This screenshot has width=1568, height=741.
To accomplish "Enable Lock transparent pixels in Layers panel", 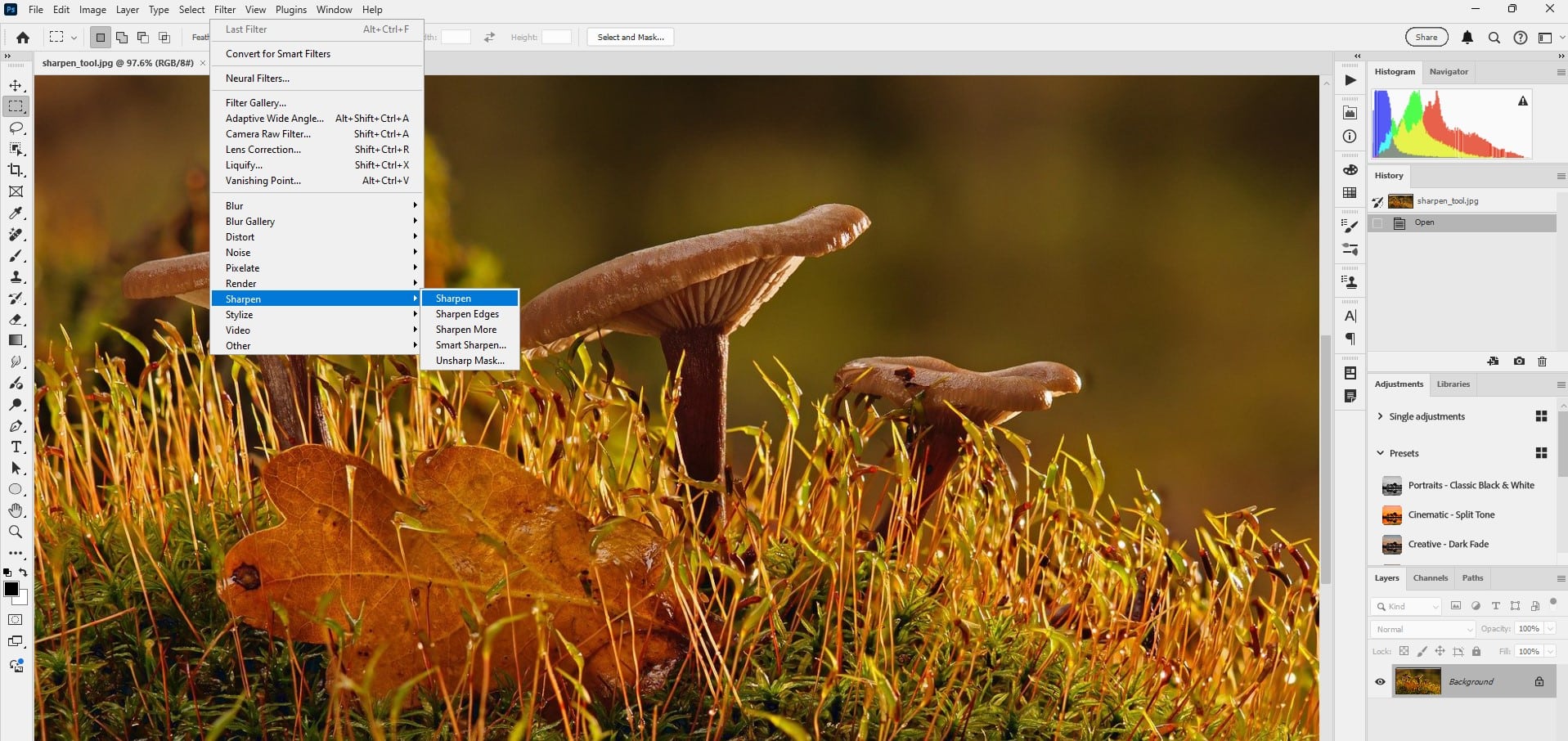I will [x=1404, y=651].
